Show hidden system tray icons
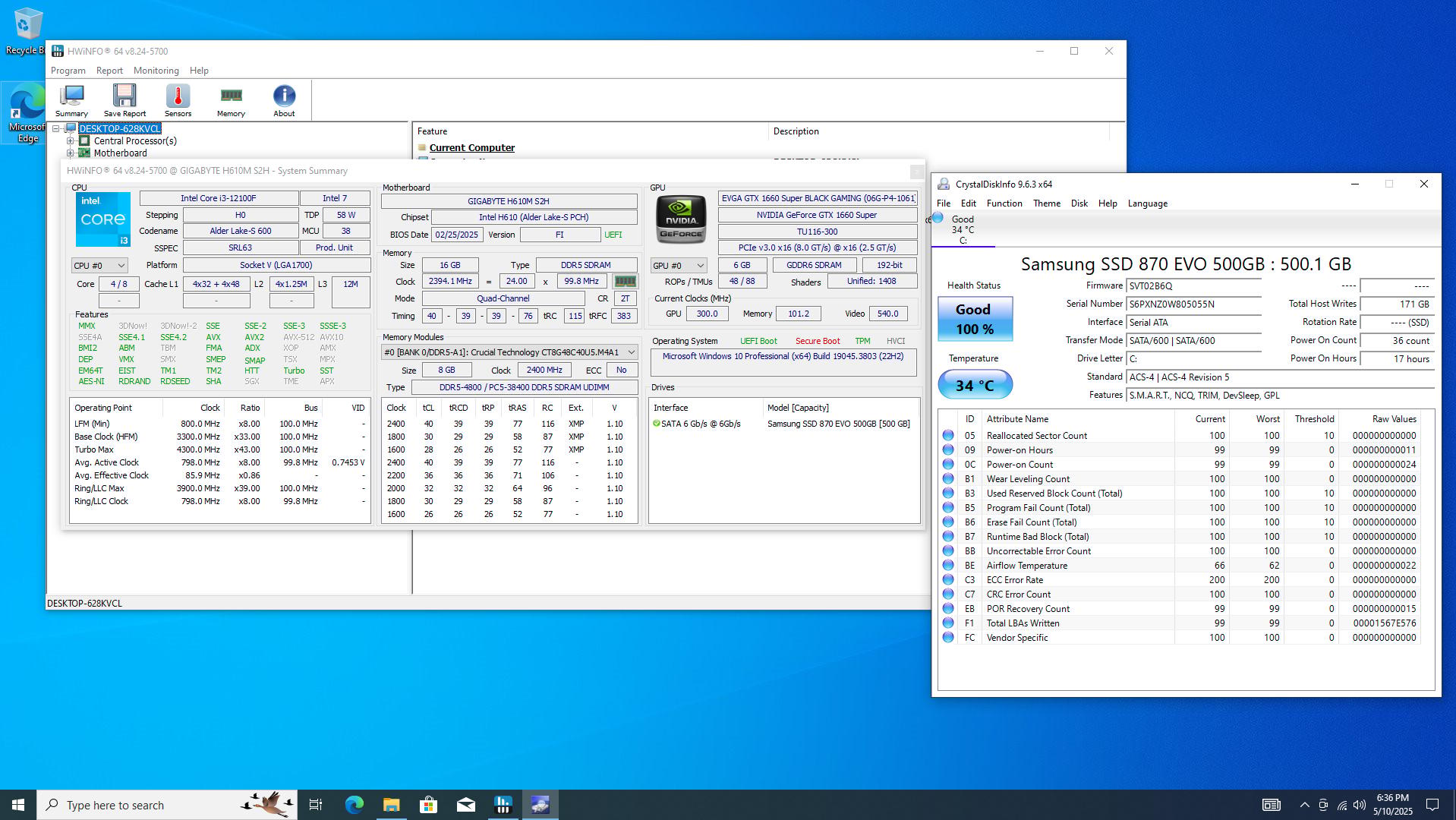 pyautogui.click(x=1304, y=805)
